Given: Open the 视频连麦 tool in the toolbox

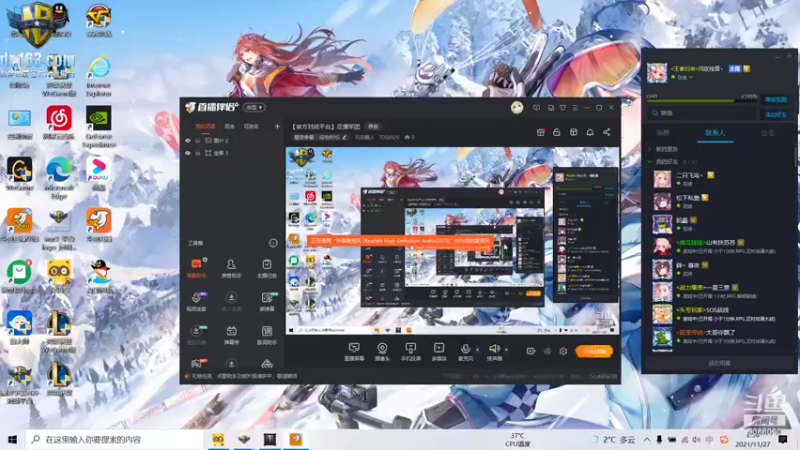Looking at the screenshot, I should pos(196,302).
